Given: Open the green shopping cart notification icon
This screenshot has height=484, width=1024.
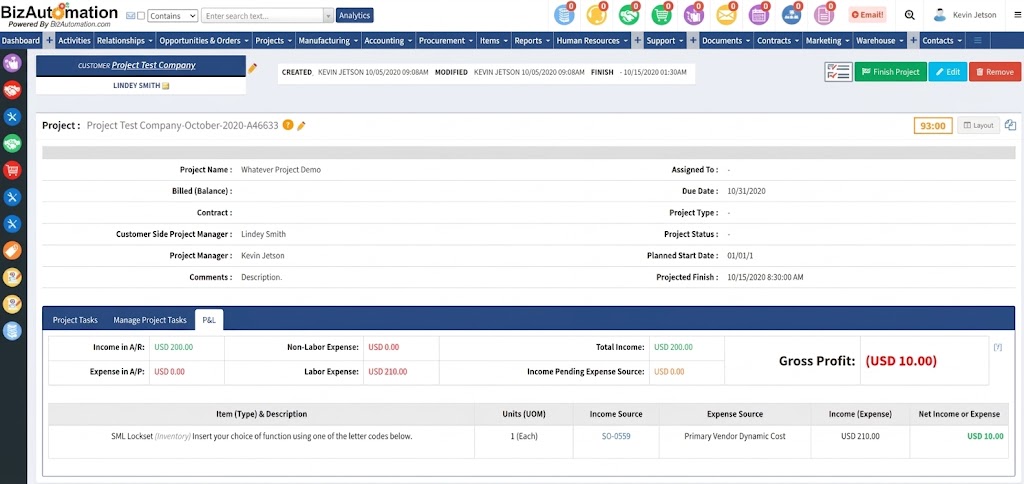Looking at the screenshot, I should pyautogui.click(x=661, y=14).
